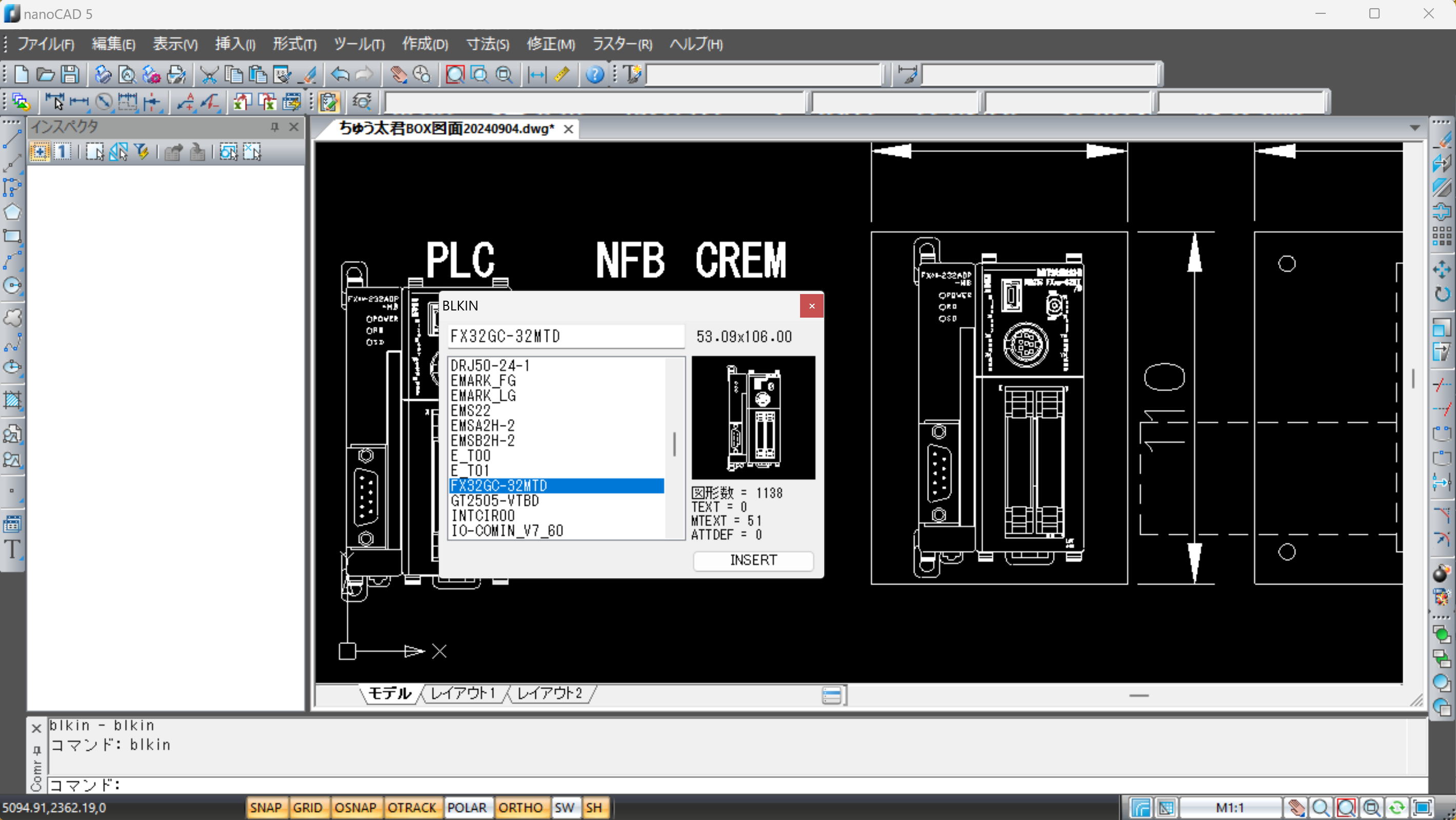Click the BLKIN block list scrollbar thumb
The image size is (1456, 820).
click(x=674, y=444)
